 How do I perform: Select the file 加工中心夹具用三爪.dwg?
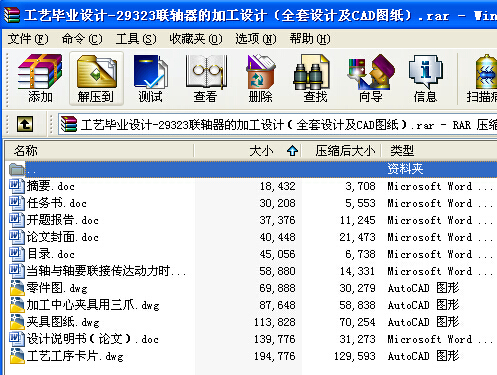point(93,305)
